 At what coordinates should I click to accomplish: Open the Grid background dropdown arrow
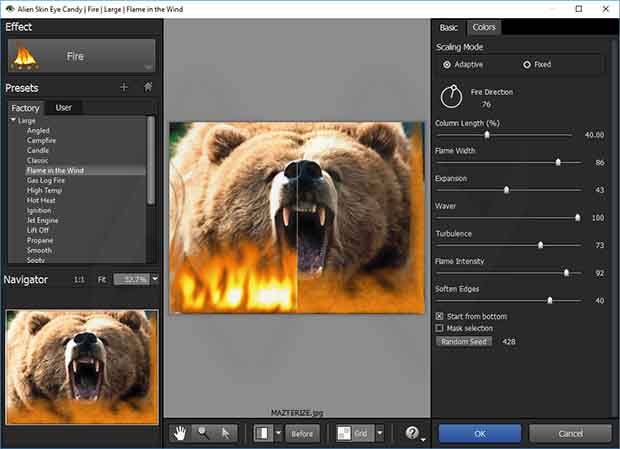[380, 434]
